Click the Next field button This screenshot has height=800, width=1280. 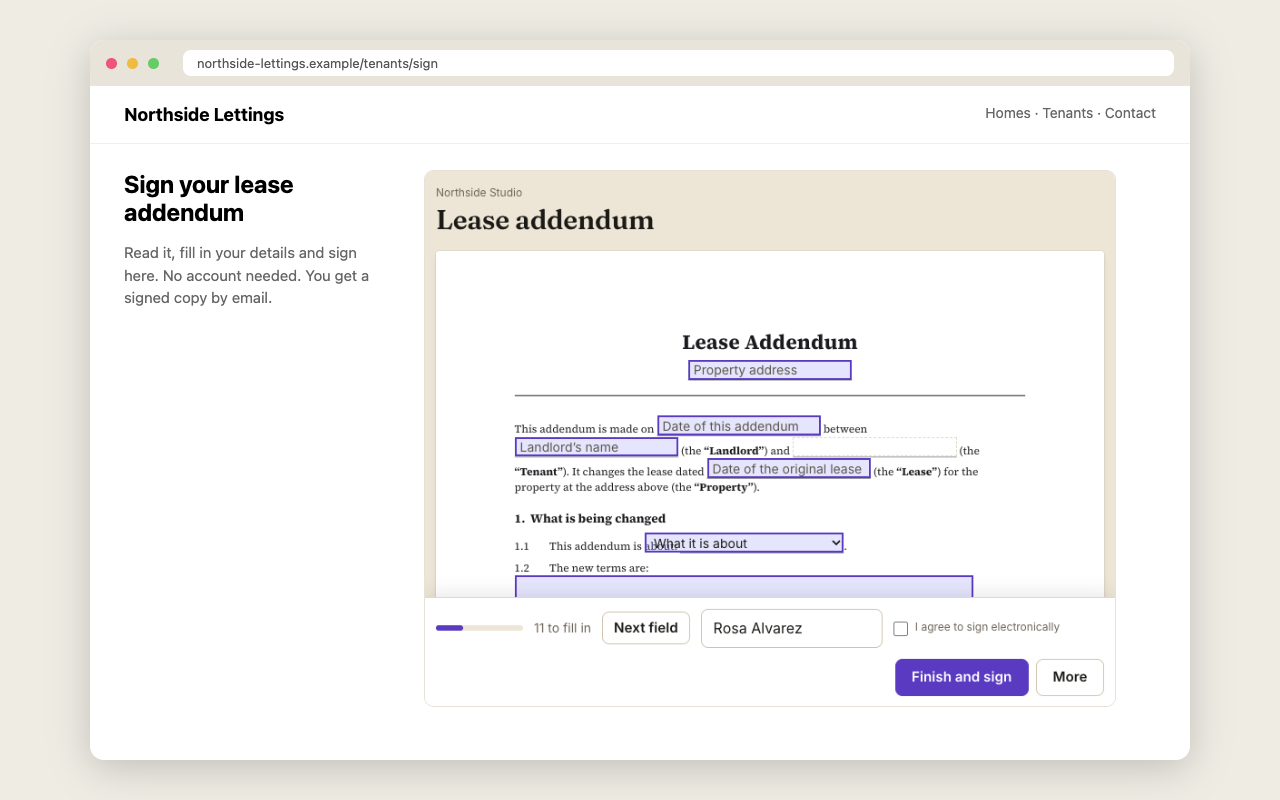pos(646,628)
